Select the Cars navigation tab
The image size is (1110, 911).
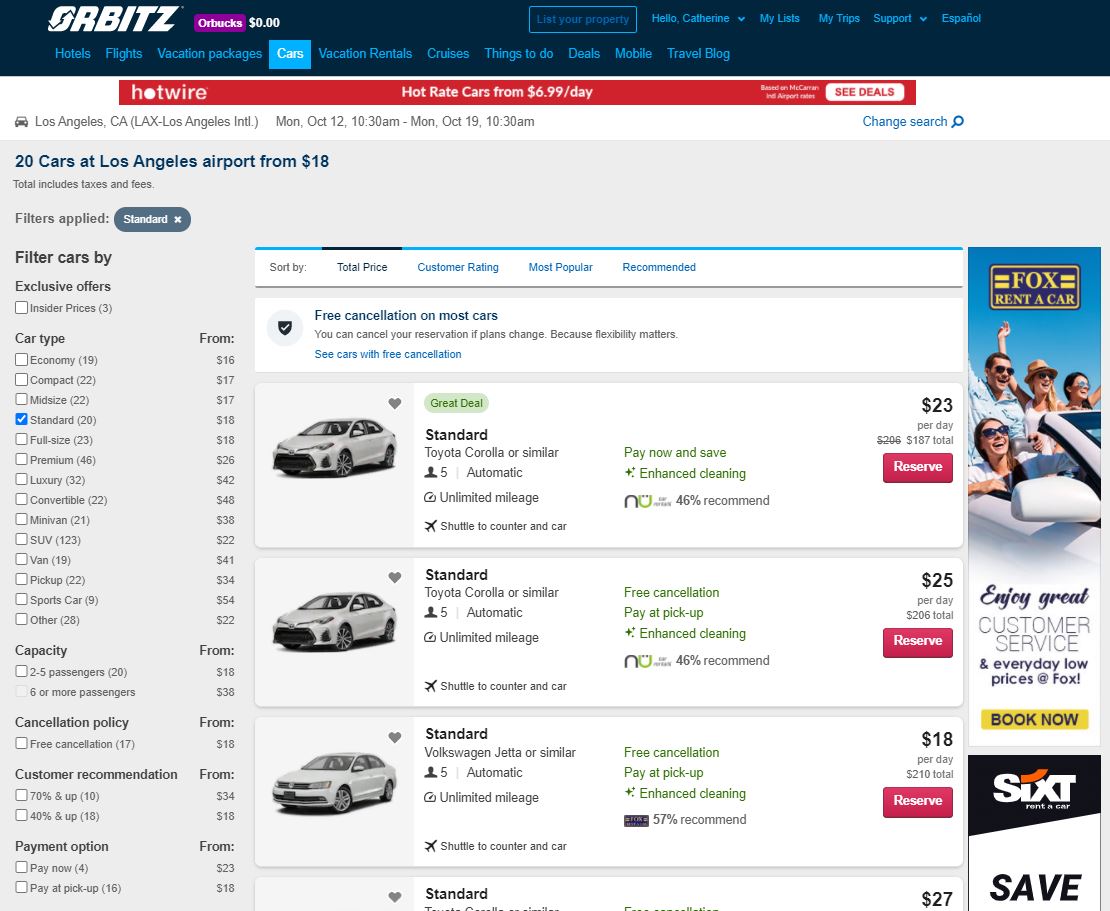click(x=290, y=54)
